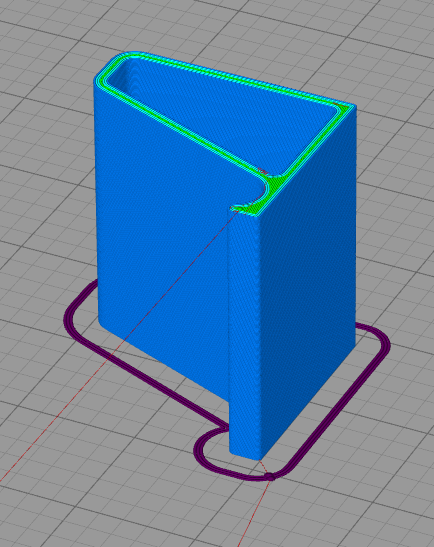Viewport: 434px width, 547px height.
Task: Click the red travel line below the skirt
Action: click(x=250, y=513)
